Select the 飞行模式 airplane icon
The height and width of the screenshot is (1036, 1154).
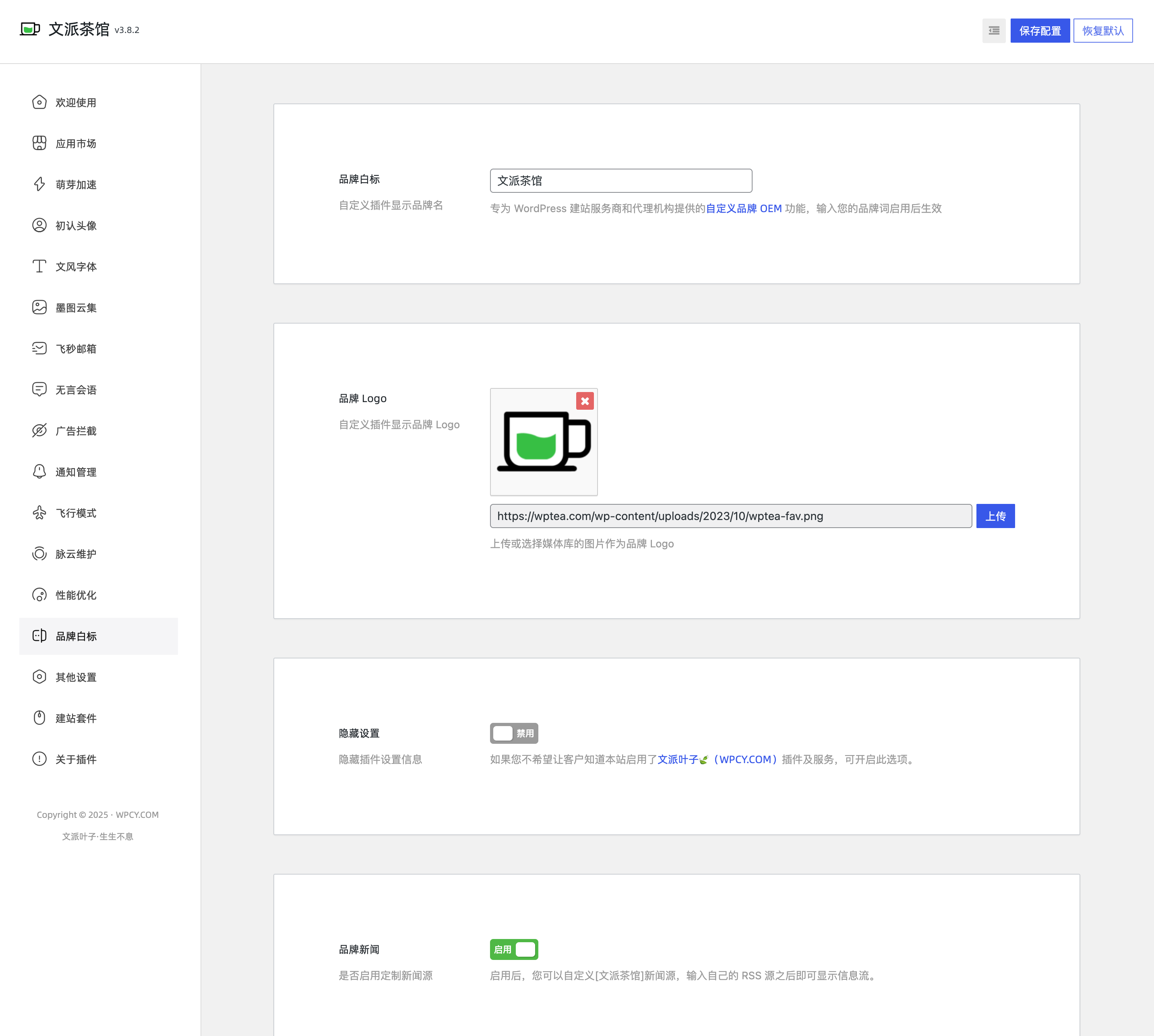point(39,513)
